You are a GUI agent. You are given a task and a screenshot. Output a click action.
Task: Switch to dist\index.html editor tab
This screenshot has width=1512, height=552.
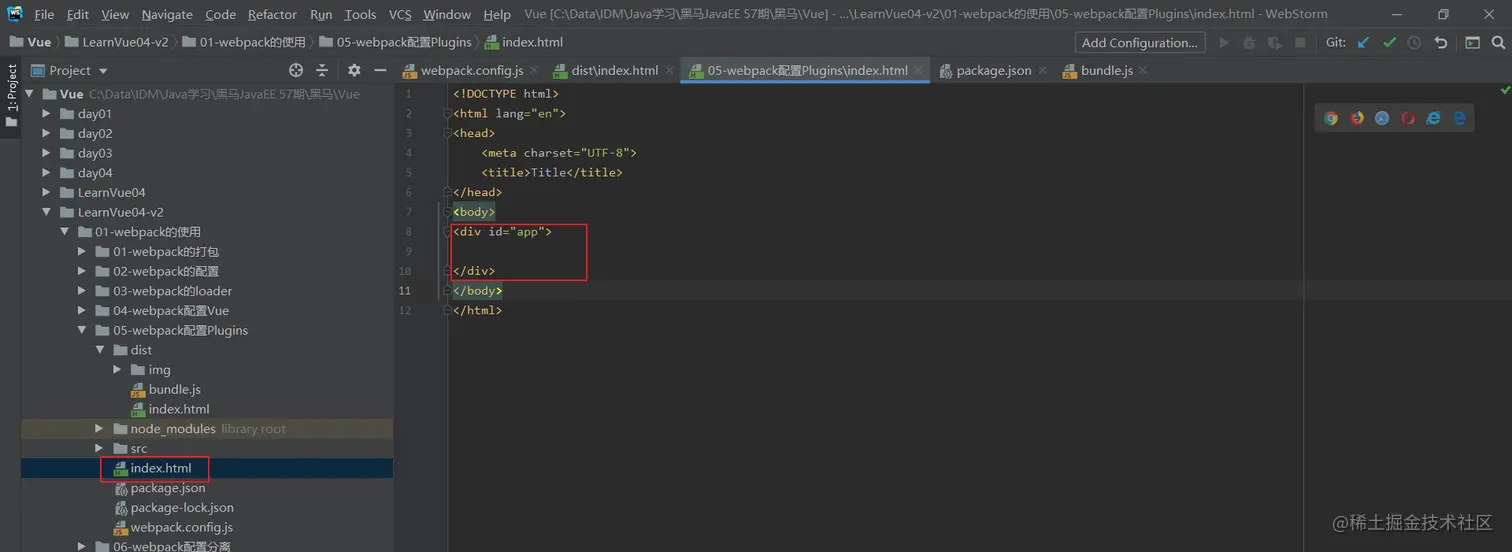614,70
